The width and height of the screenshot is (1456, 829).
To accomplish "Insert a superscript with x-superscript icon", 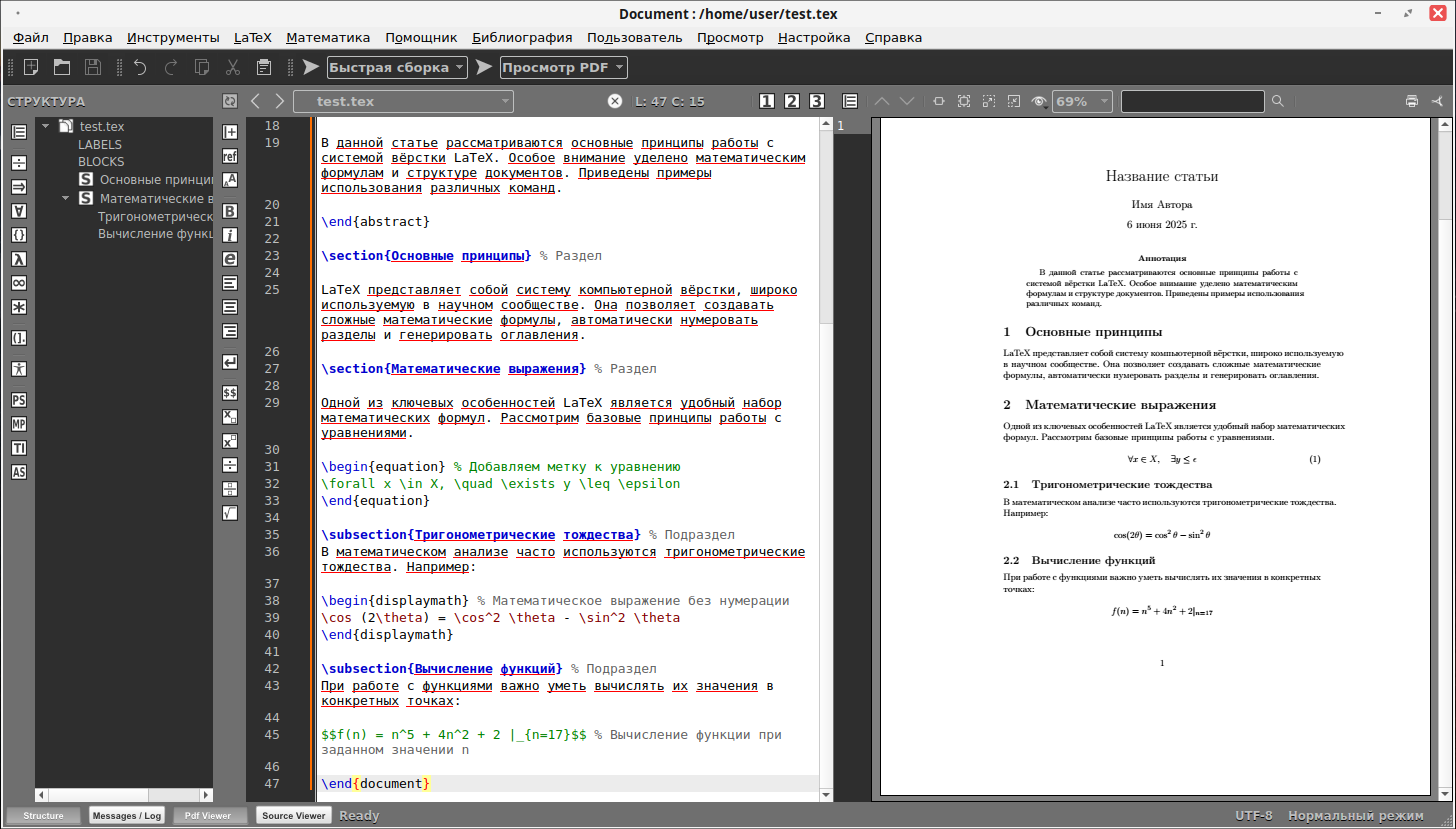I will tap(230, 441).
